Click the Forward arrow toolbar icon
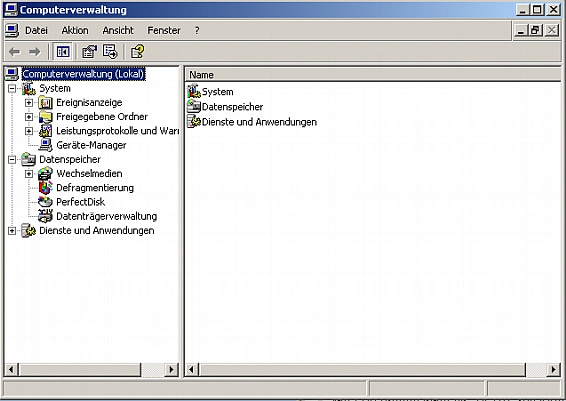The height and width of the screenshot is (401, 566). (x=35, y=52)
